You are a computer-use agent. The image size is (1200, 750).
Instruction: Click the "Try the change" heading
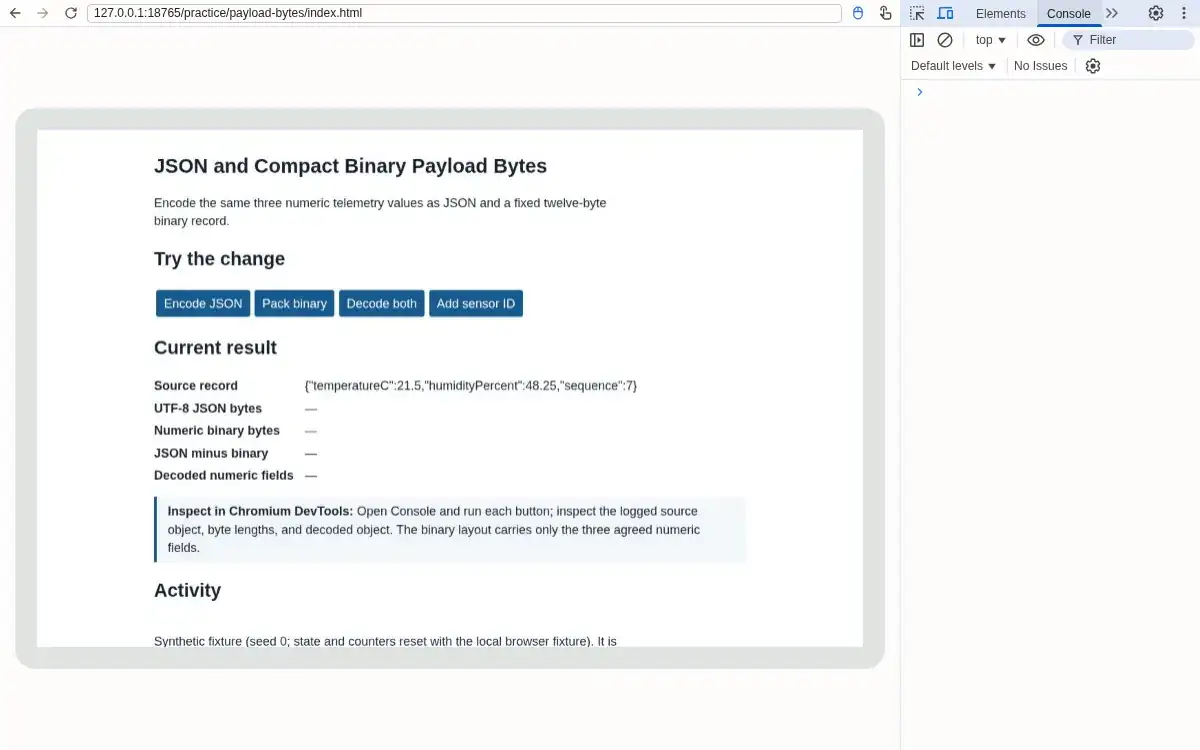[219, 259]
